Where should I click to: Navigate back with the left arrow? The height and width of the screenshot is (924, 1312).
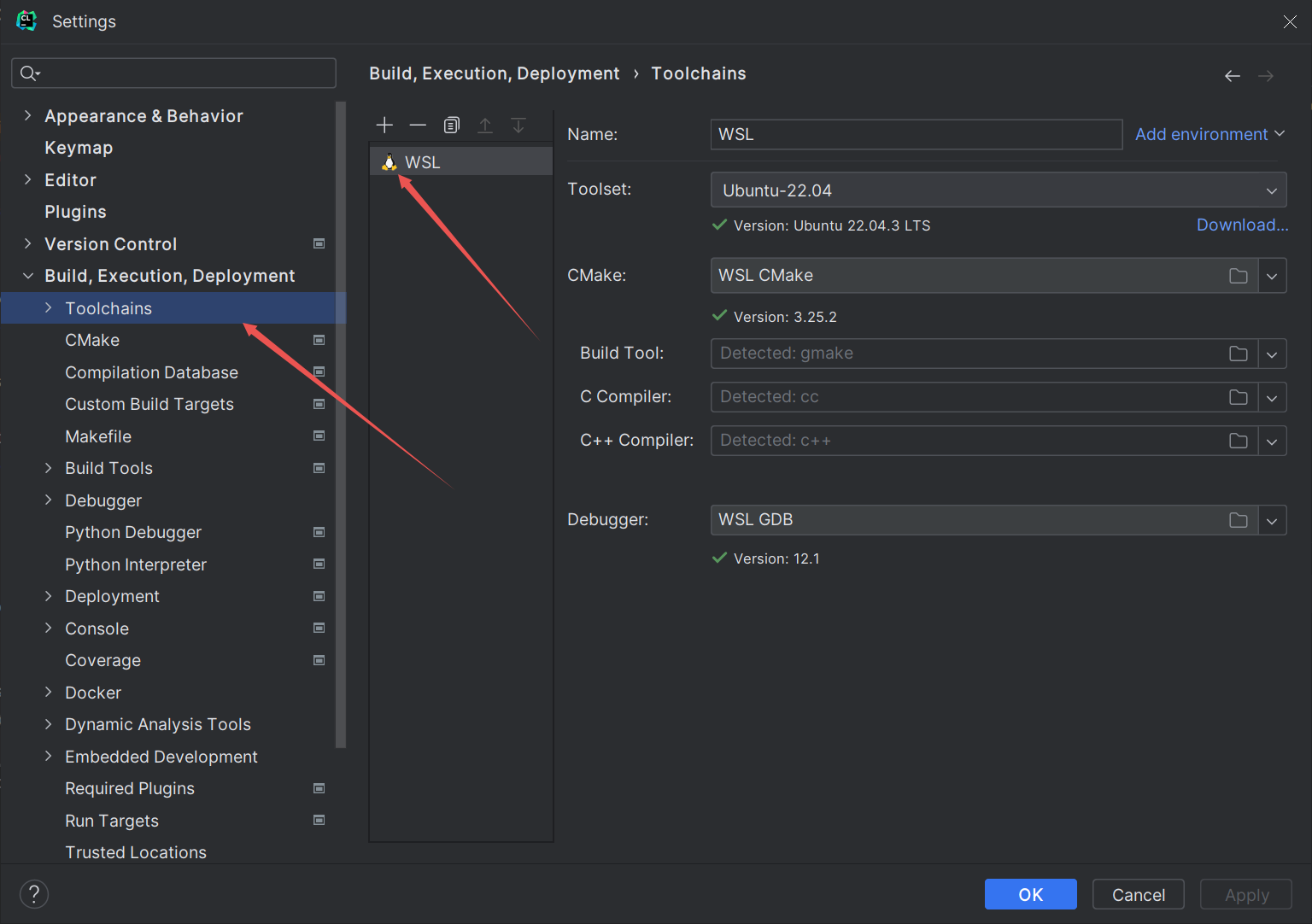pos(1232,76)
